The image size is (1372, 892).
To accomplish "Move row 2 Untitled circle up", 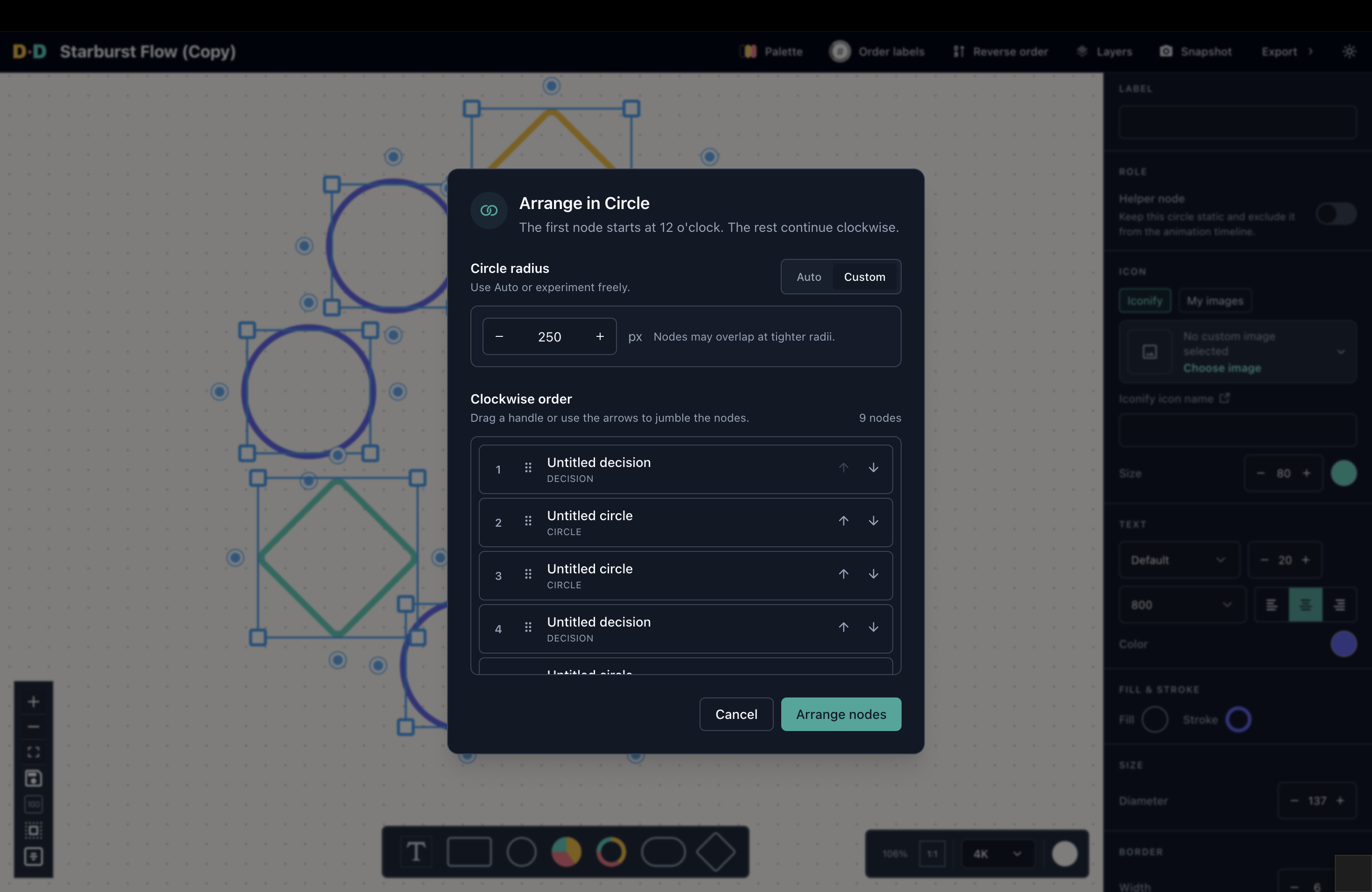I will pyautogui.click(x=843, y=521).
